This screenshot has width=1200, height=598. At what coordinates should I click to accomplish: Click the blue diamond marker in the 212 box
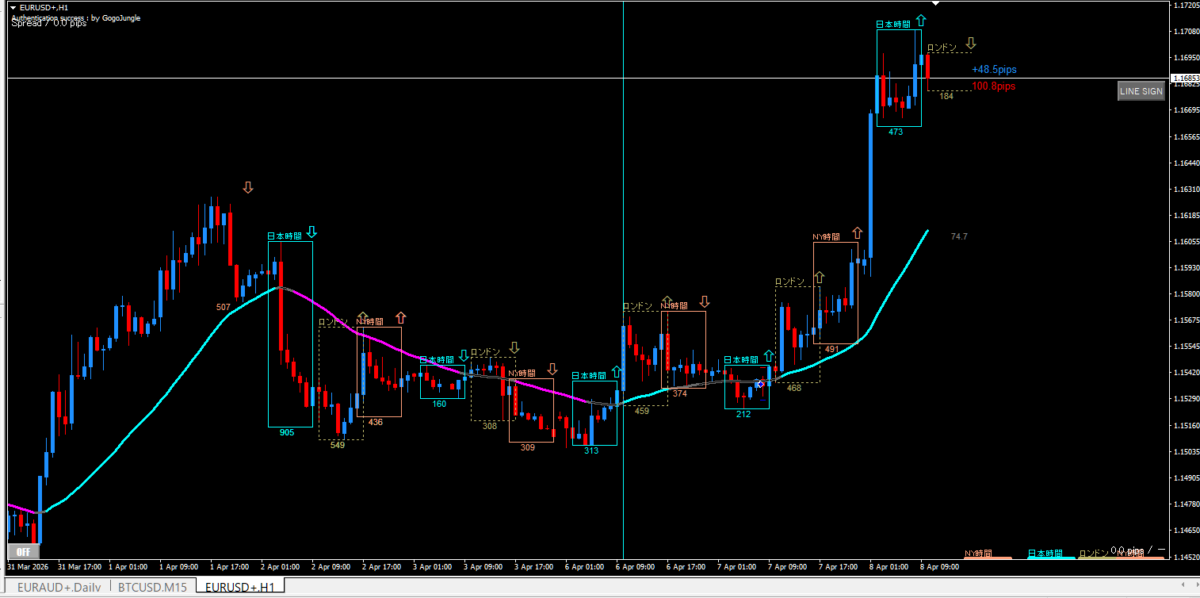tap(760, 384)
